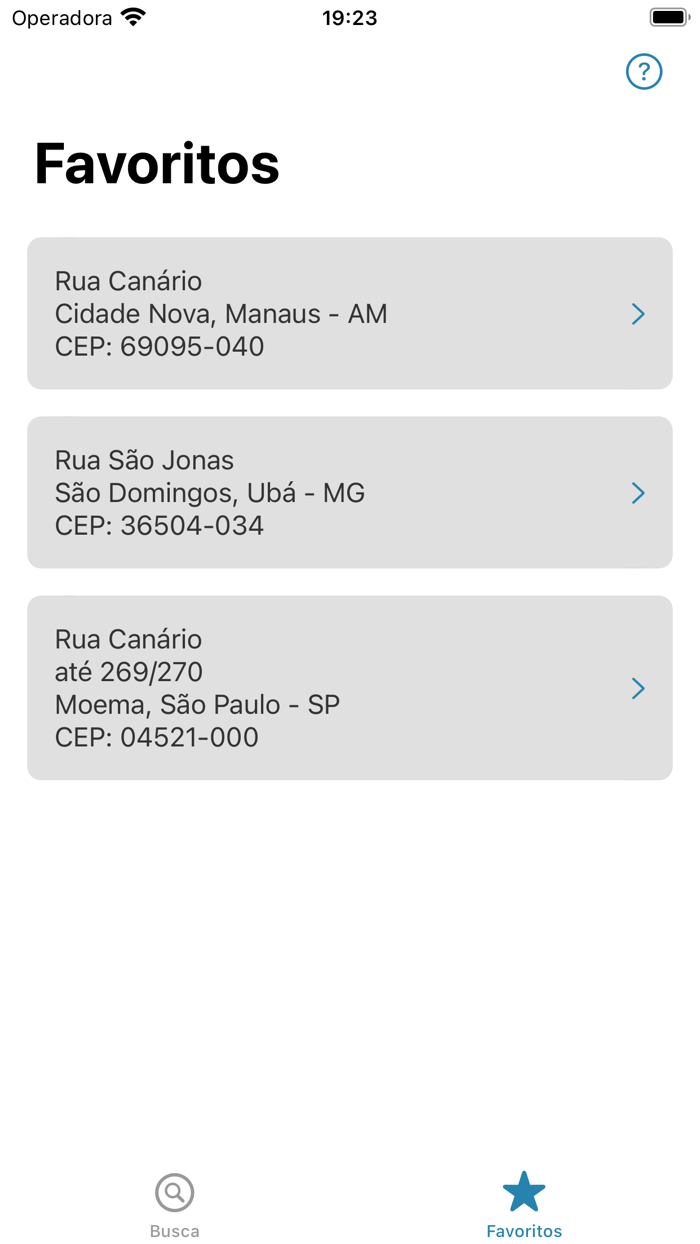Expand the Rua São Jonas entry chevron
This screenshot has height=1244, width=700.
tap(638, 492)
